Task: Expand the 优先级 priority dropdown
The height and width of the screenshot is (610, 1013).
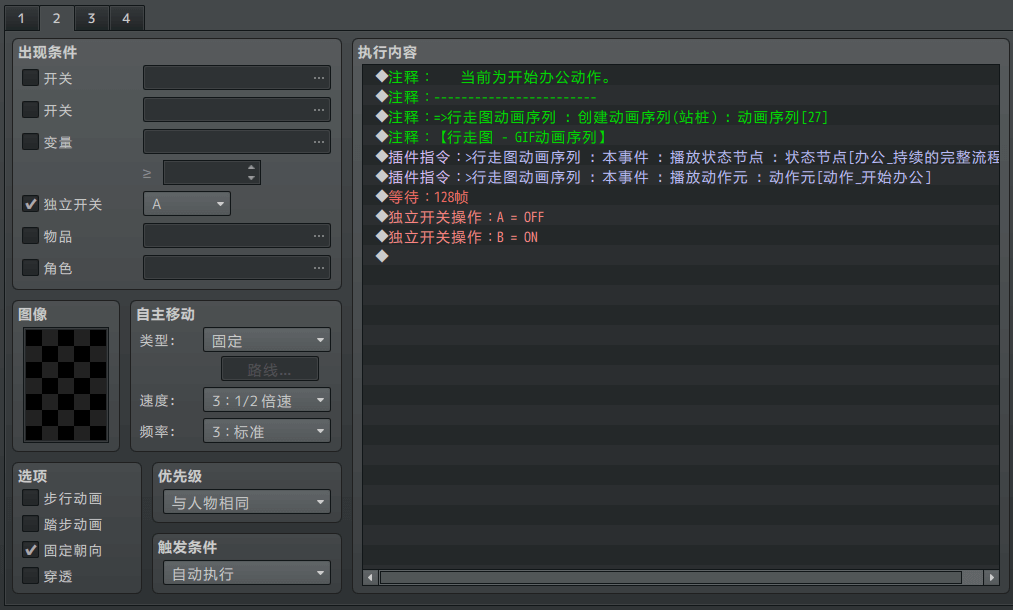Action: pyautogui.click(x=246, y=502)
